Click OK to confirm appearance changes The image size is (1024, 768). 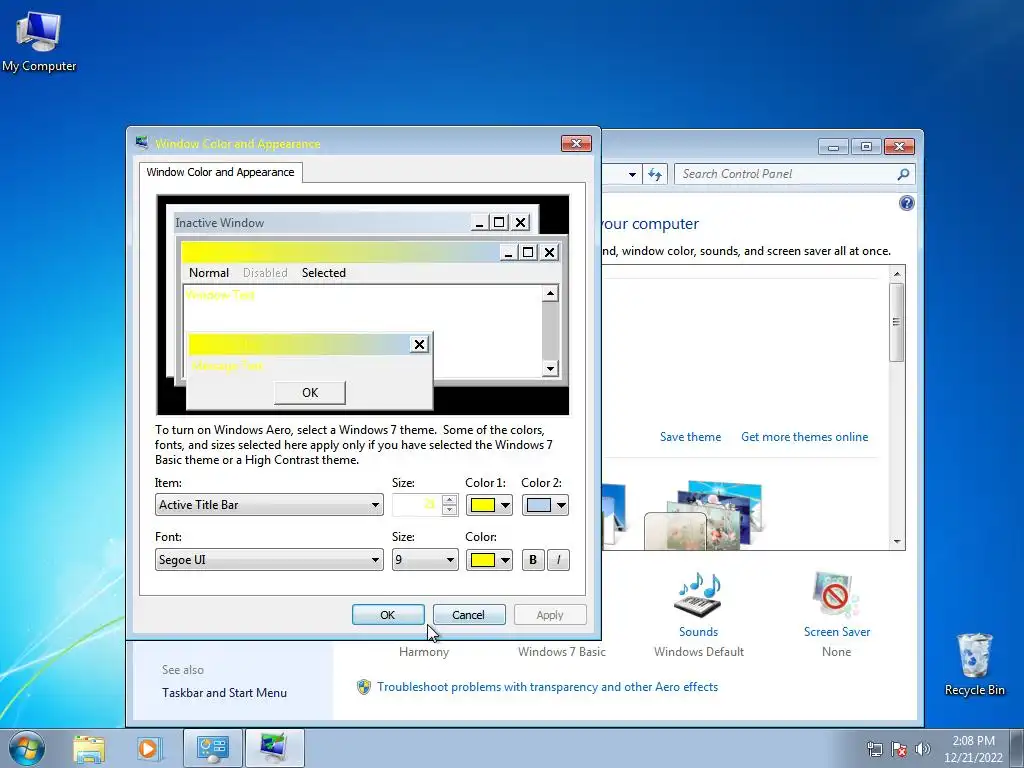pos(388,615)
